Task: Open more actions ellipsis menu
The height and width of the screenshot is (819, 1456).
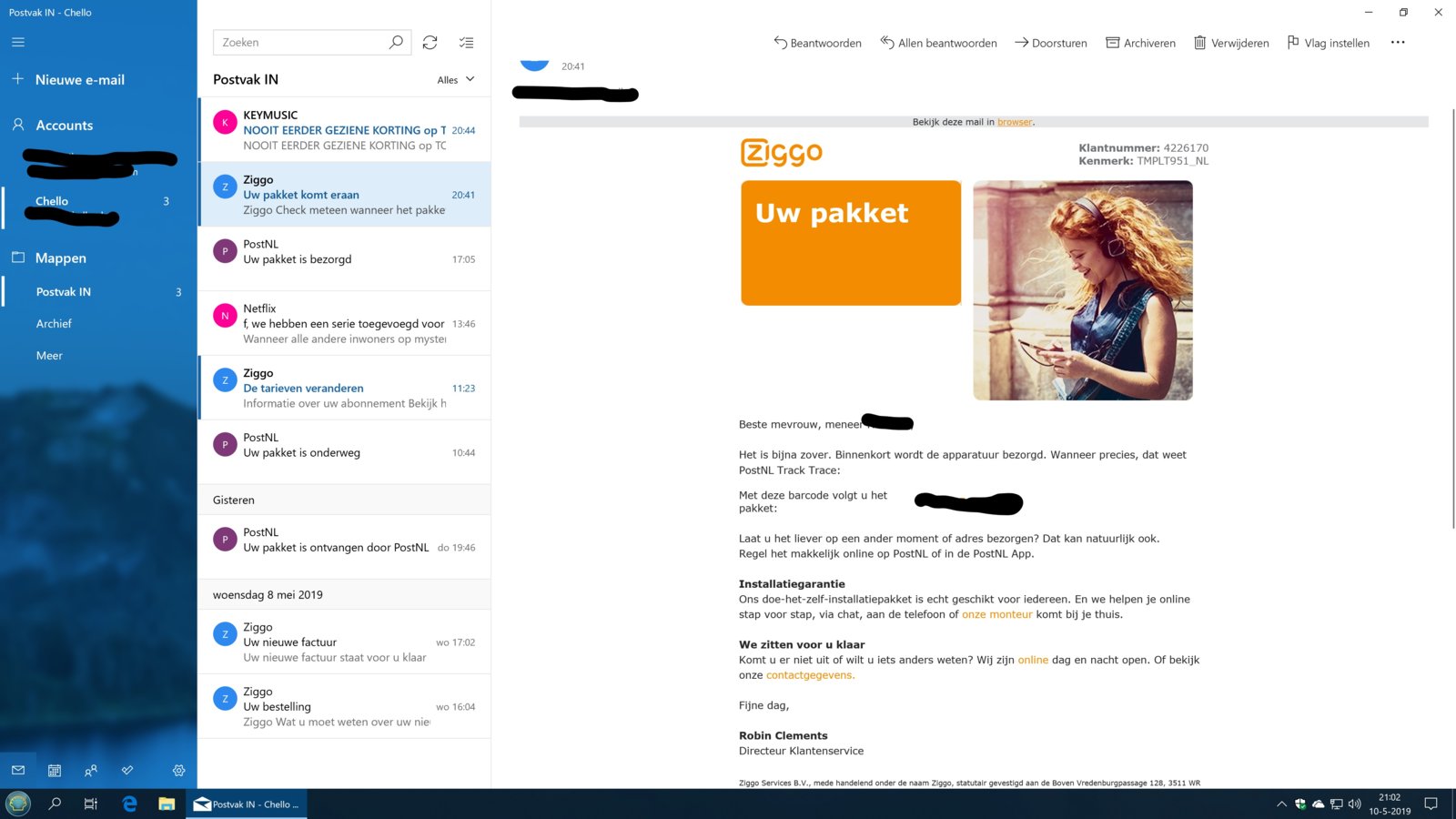Action: [1398, 42]
